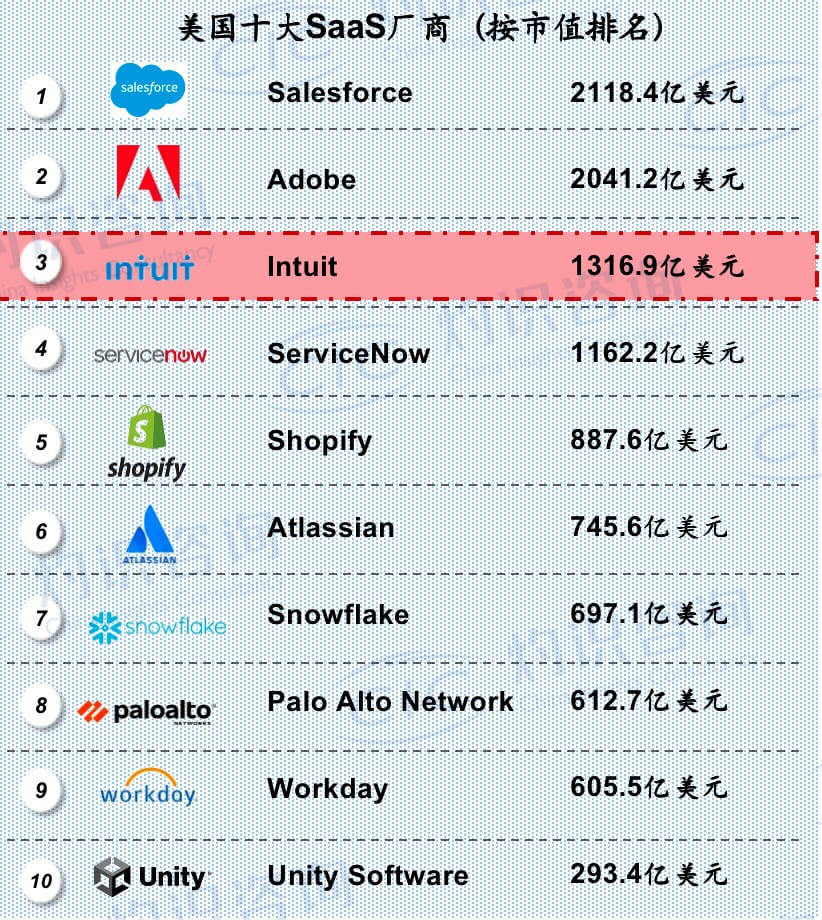Click the red Adobe logo
This screenshot has width=822, height=920.
click(148, 173)
